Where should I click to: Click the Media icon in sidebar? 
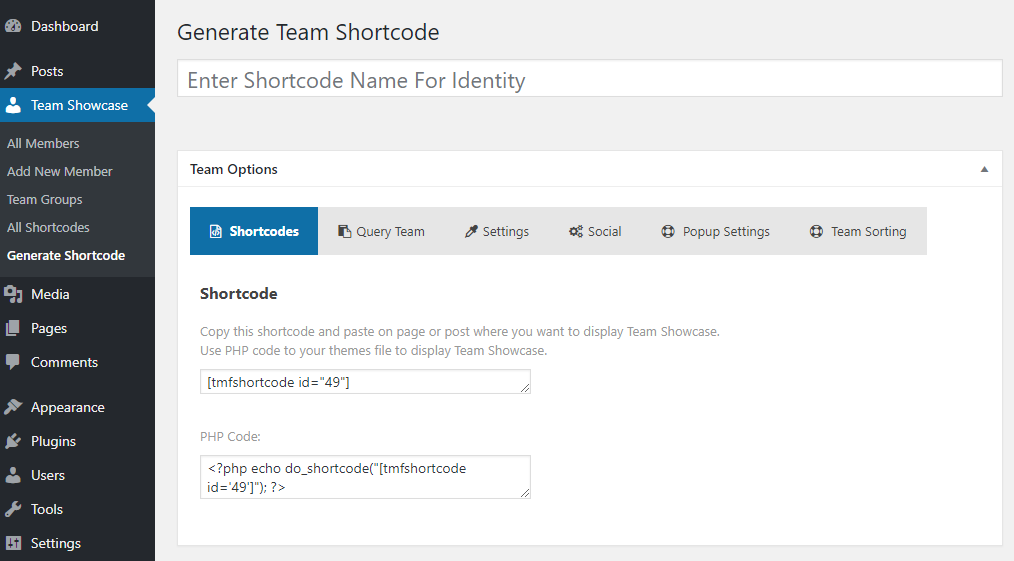pos(13,294)
